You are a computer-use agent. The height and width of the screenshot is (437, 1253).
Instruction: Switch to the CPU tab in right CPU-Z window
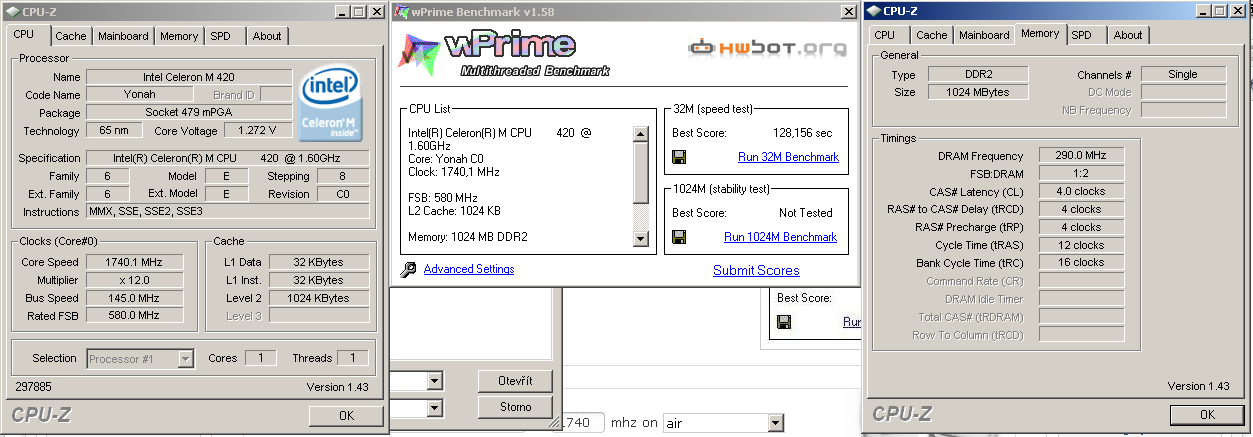click(885, 35)
